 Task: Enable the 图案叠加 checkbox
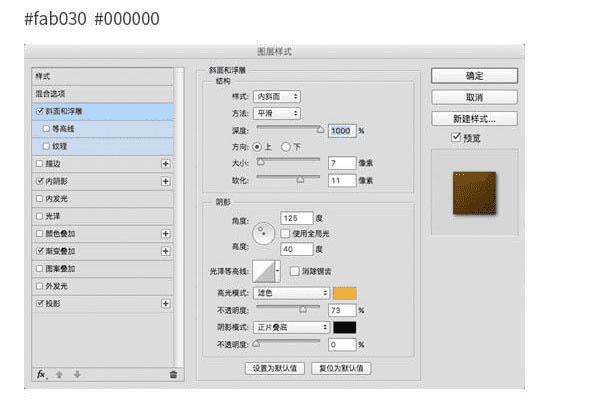39,269
